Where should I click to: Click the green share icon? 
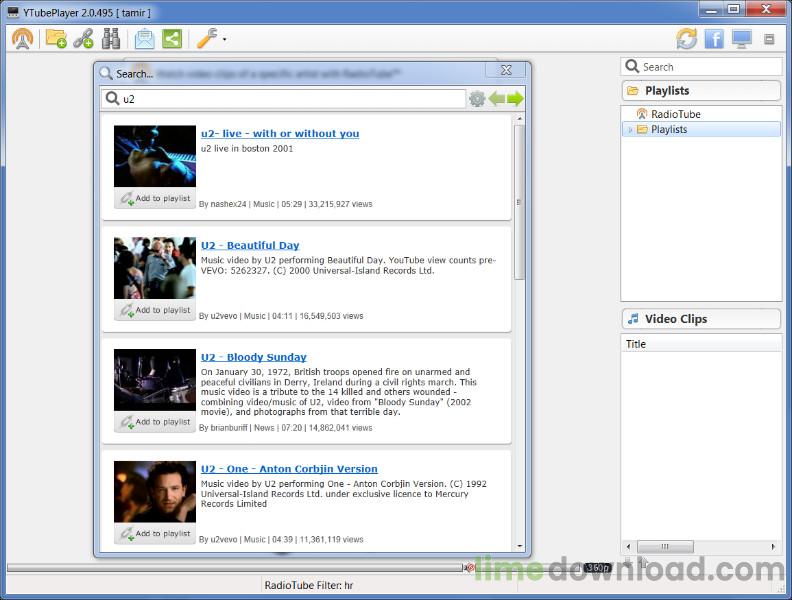(172, 39)
